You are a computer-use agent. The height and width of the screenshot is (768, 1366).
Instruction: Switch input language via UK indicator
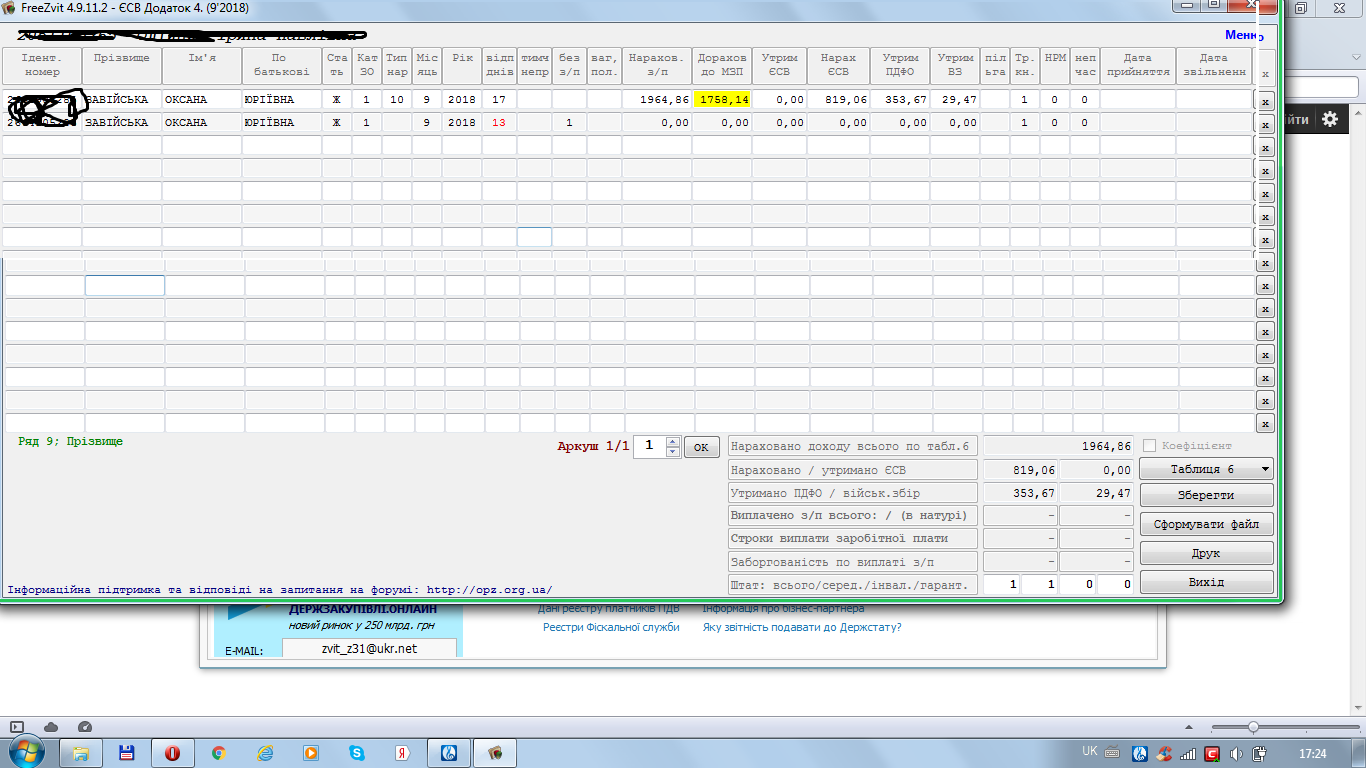1090,752
